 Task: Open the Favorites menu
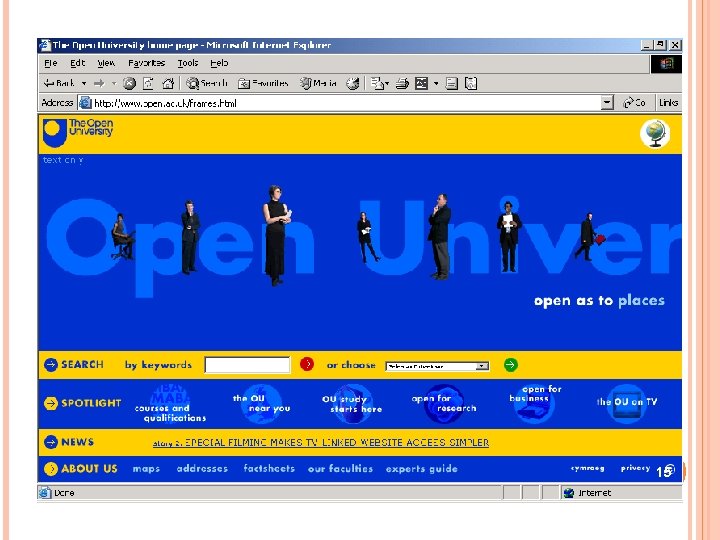coord(146,63)
